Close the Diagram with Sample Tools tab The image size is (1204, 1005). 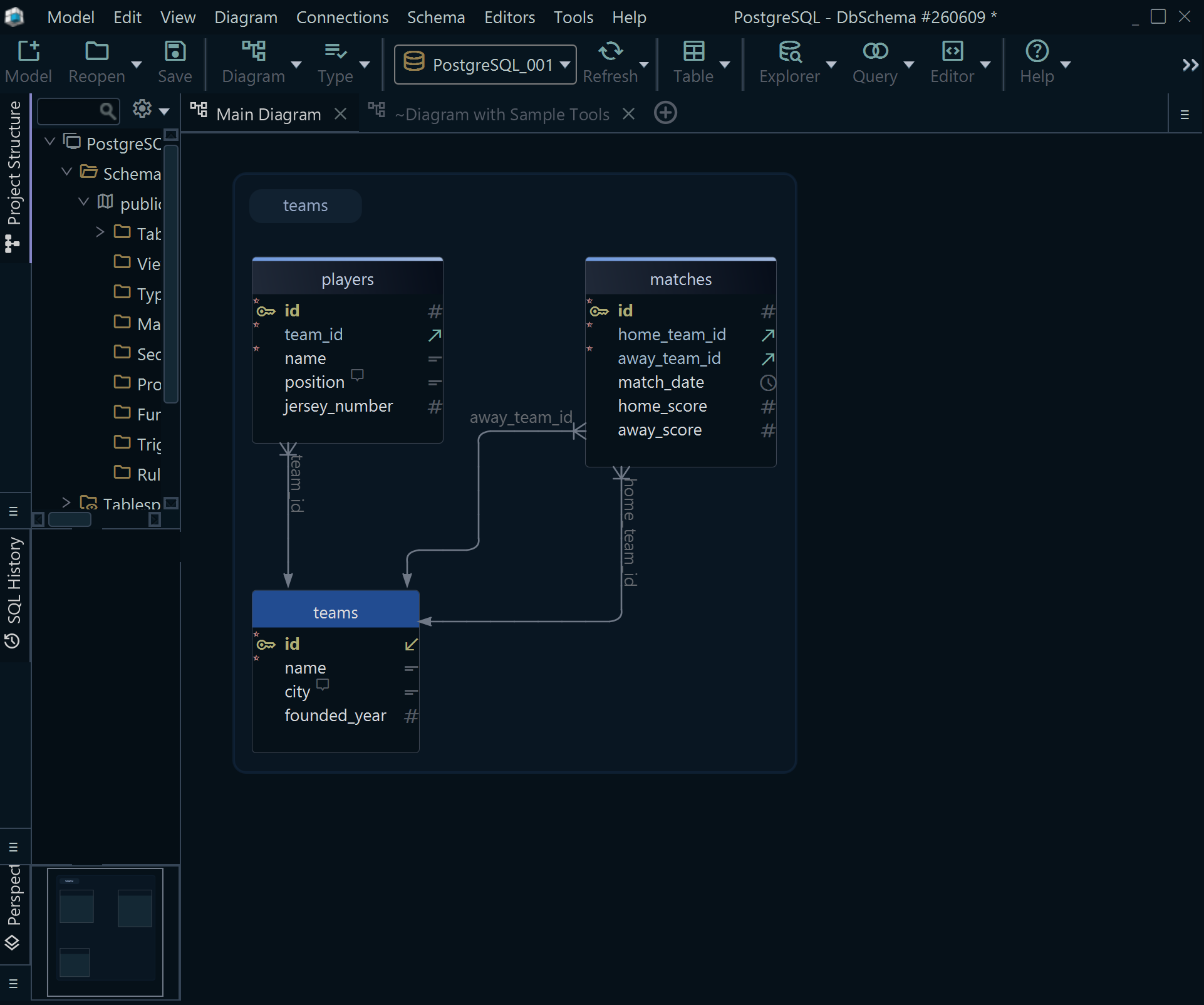click(628, 114)
